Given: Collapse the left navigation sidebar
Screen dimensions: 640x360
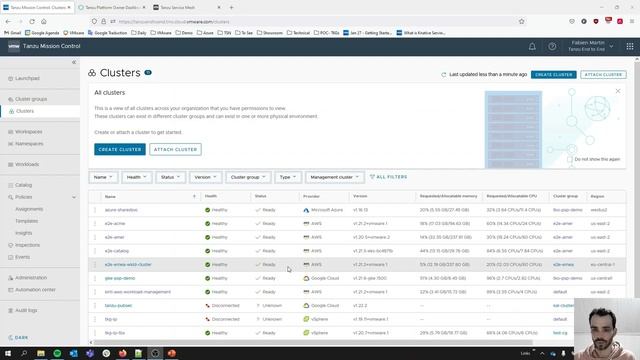Looking at the screenshot, I should [x=74, y=62].
